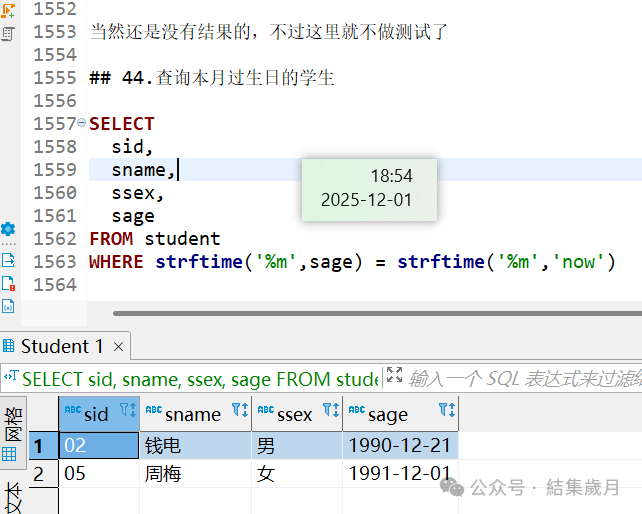Select row number 1 header

pyautogui.click(x=43, y=446)
